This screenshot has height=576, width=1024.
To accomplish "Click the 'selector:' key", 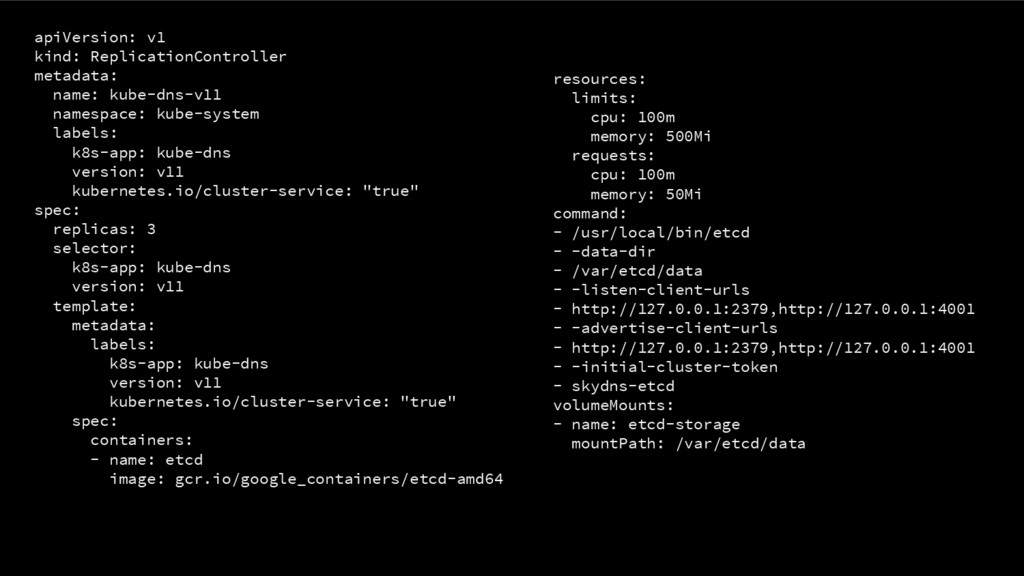I will [94, 249].
